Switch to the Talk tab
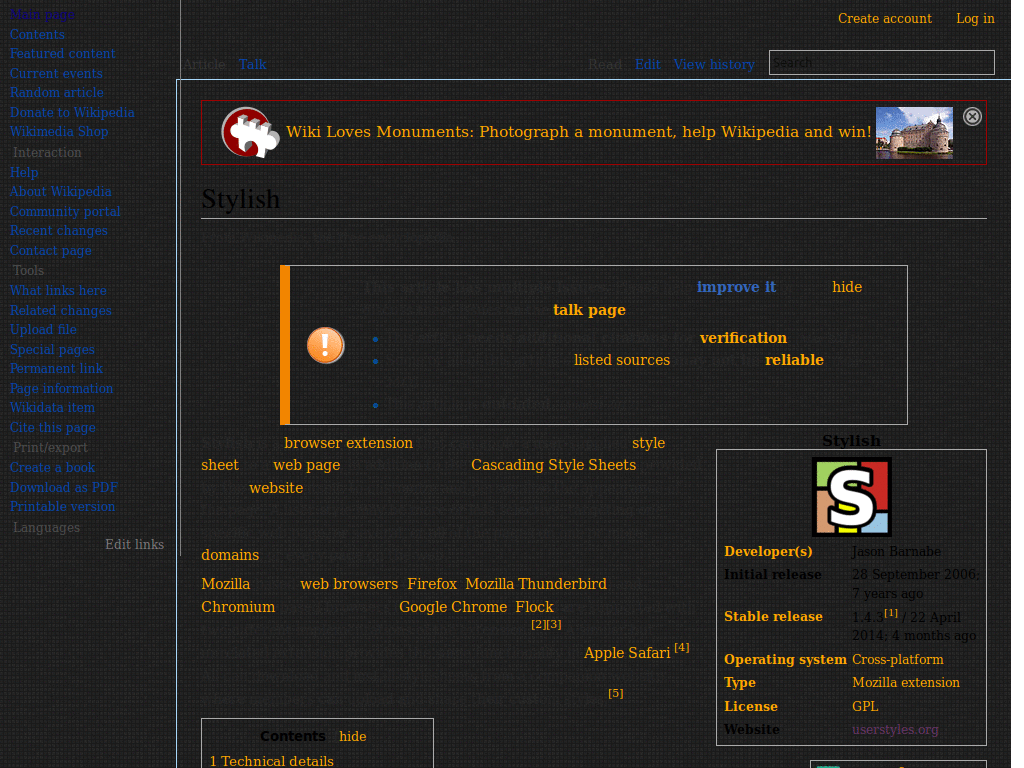 coord(252,64)
